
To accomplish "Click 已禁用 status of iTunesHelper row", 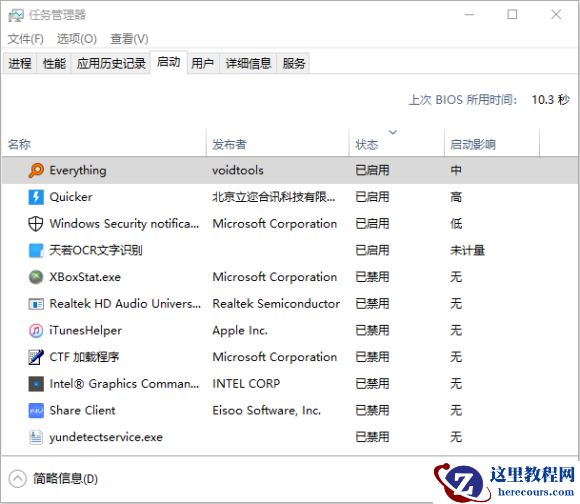I will pyautogui.click(x=372, y=331).
